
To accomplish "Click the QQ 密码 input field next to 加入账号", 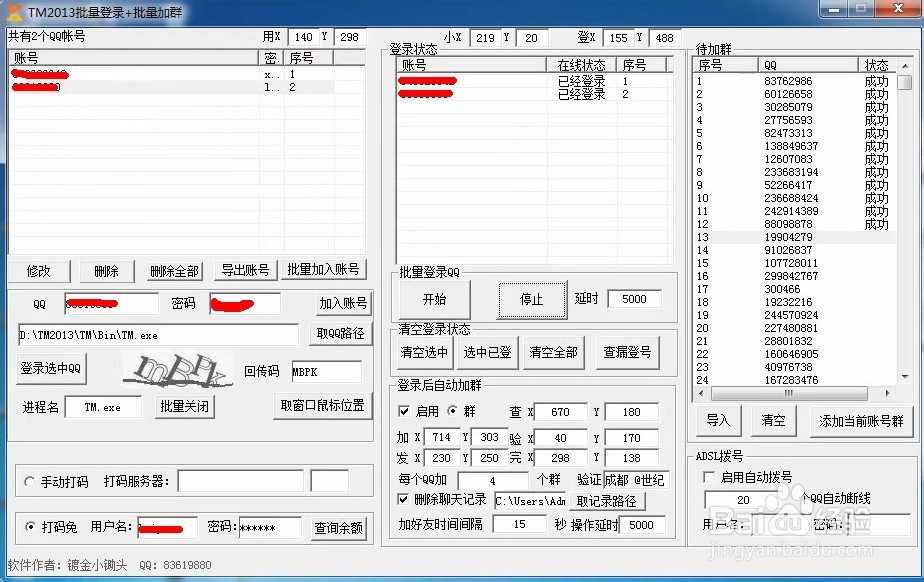I will [245, 304].
